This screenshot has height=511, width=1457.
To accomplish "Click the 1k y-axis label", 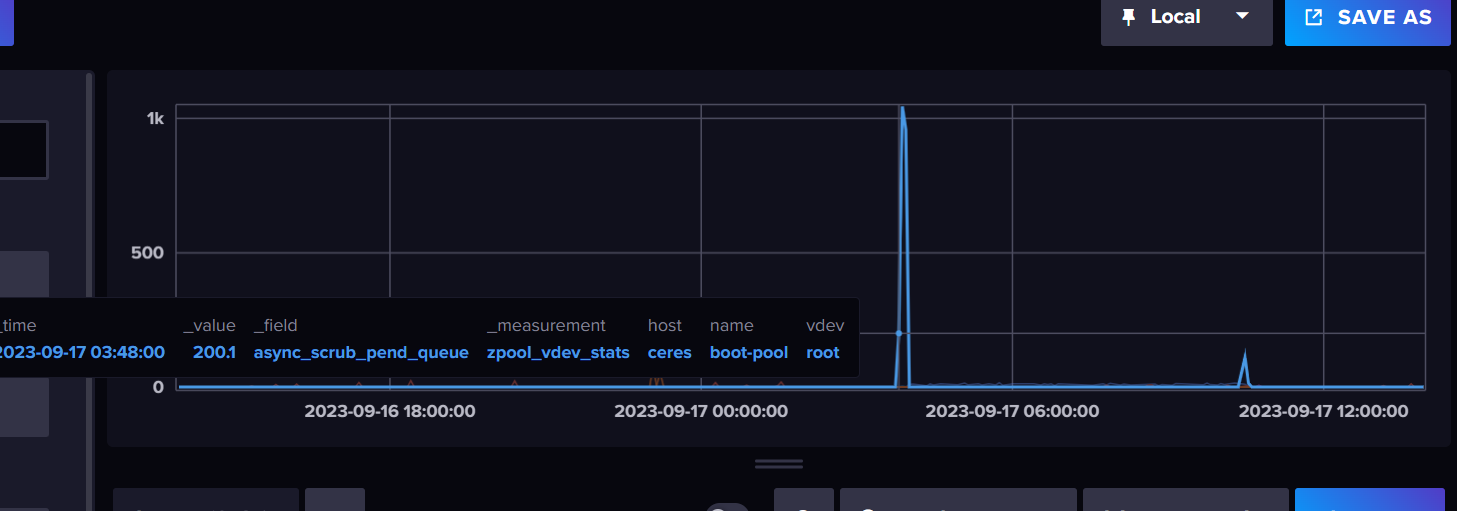I will tap(155, 118).
